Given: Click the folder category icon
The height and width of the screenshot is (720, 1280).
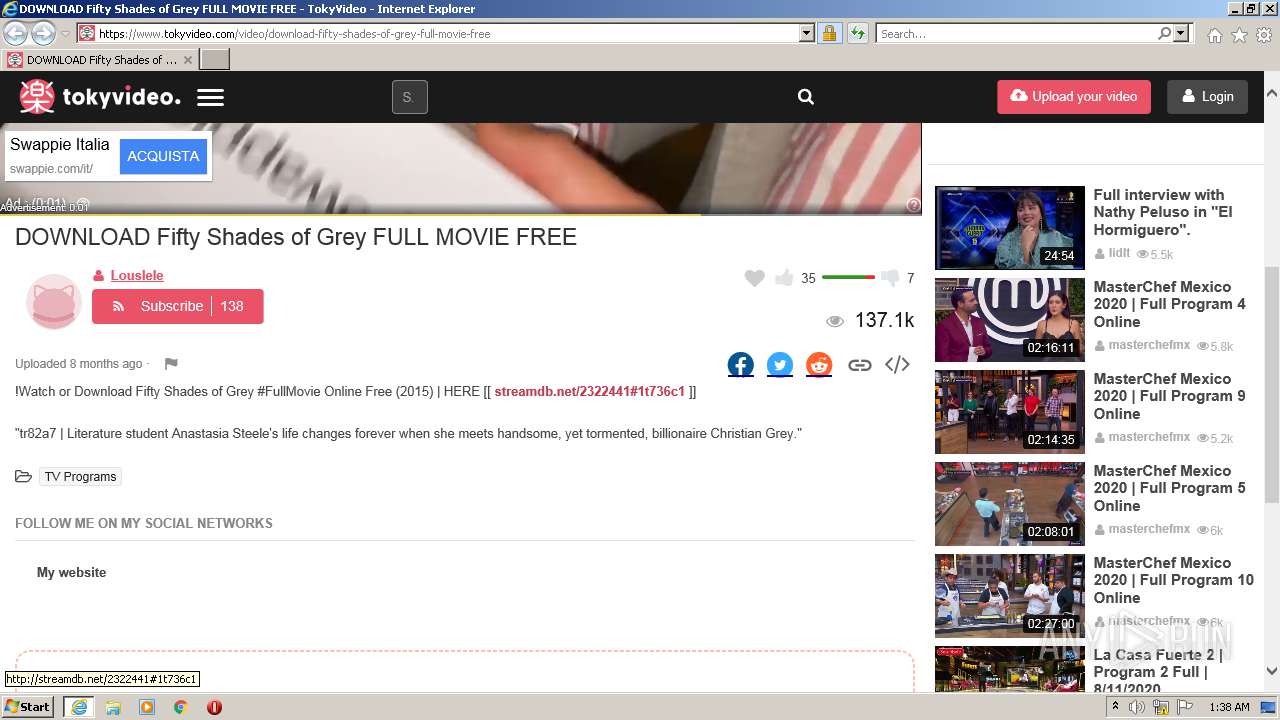Looking at the screenshot, I should point(24,476).
